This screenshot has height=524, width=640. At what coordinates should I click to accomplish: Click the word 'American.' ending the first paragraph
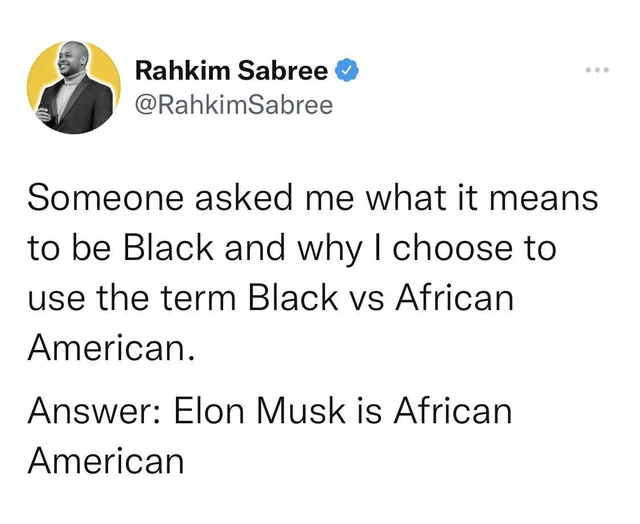[x=111, y=348]
